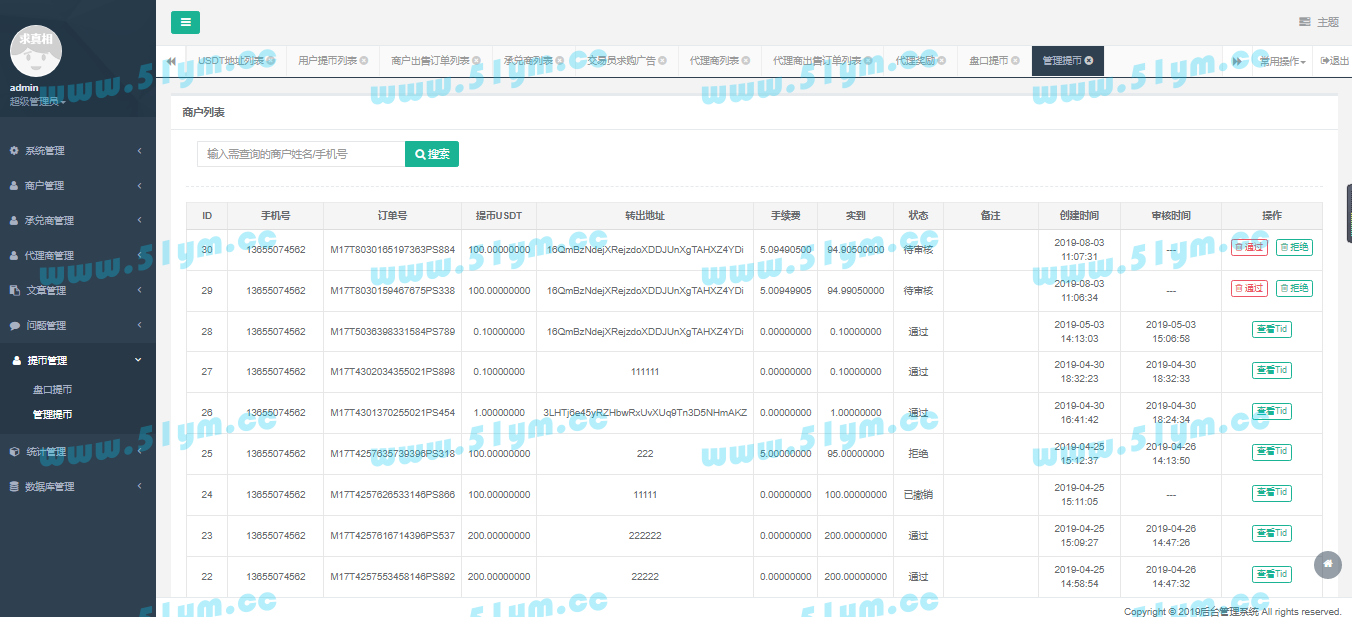Close the 代理商列表 tab
Viewport: 1352px width, 617px height.
pyautogui.click(x=746, y=61)
